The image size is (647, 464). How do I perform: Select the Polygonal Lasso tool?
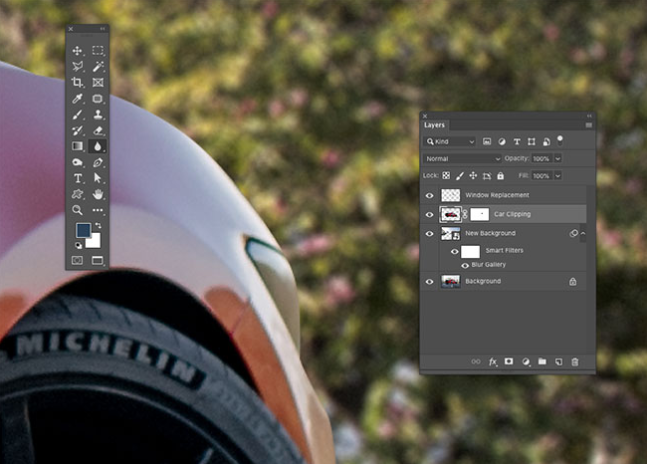pos(77,66)
